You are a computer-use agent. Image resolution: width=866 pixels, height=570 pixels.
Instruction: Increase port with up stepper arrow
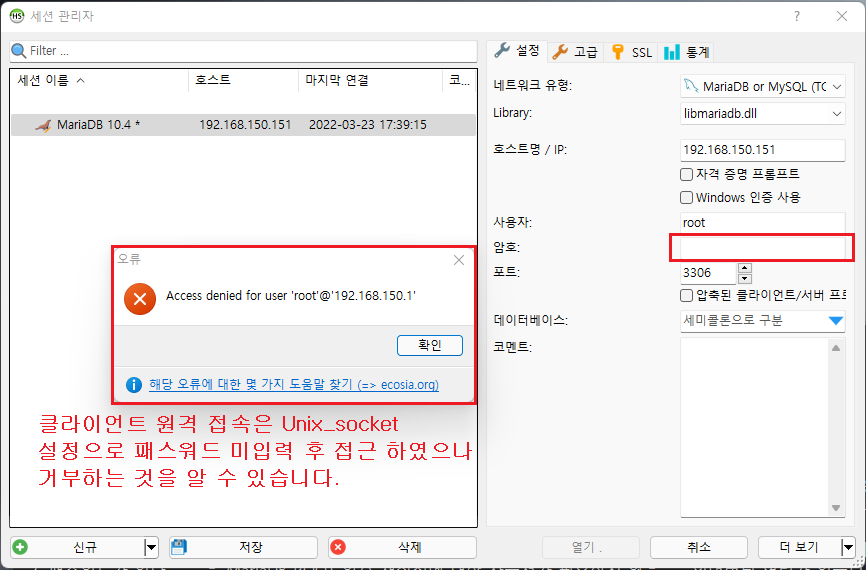[x=745, y=267]
